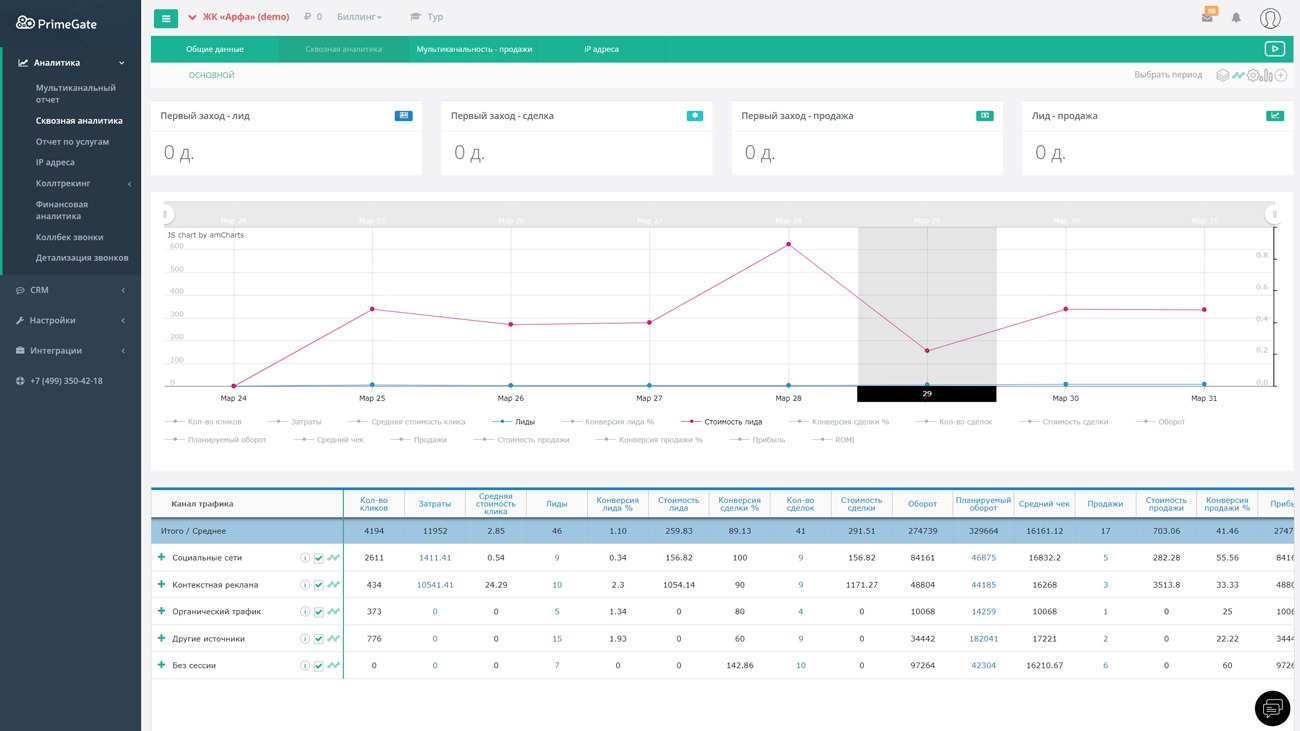Switch to the Общие данные tab

(215, 49)
